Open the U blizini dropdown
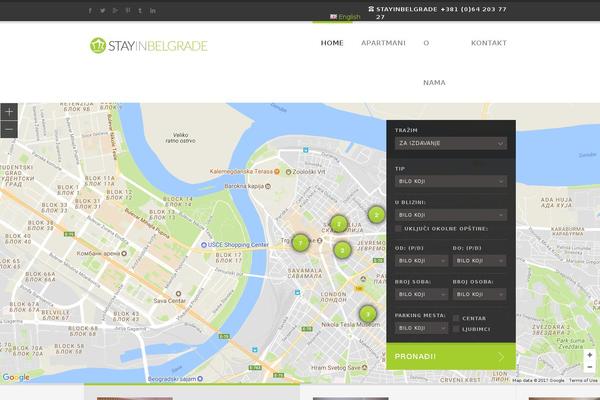This screenshot has width=600, height=400. [451, 215]
